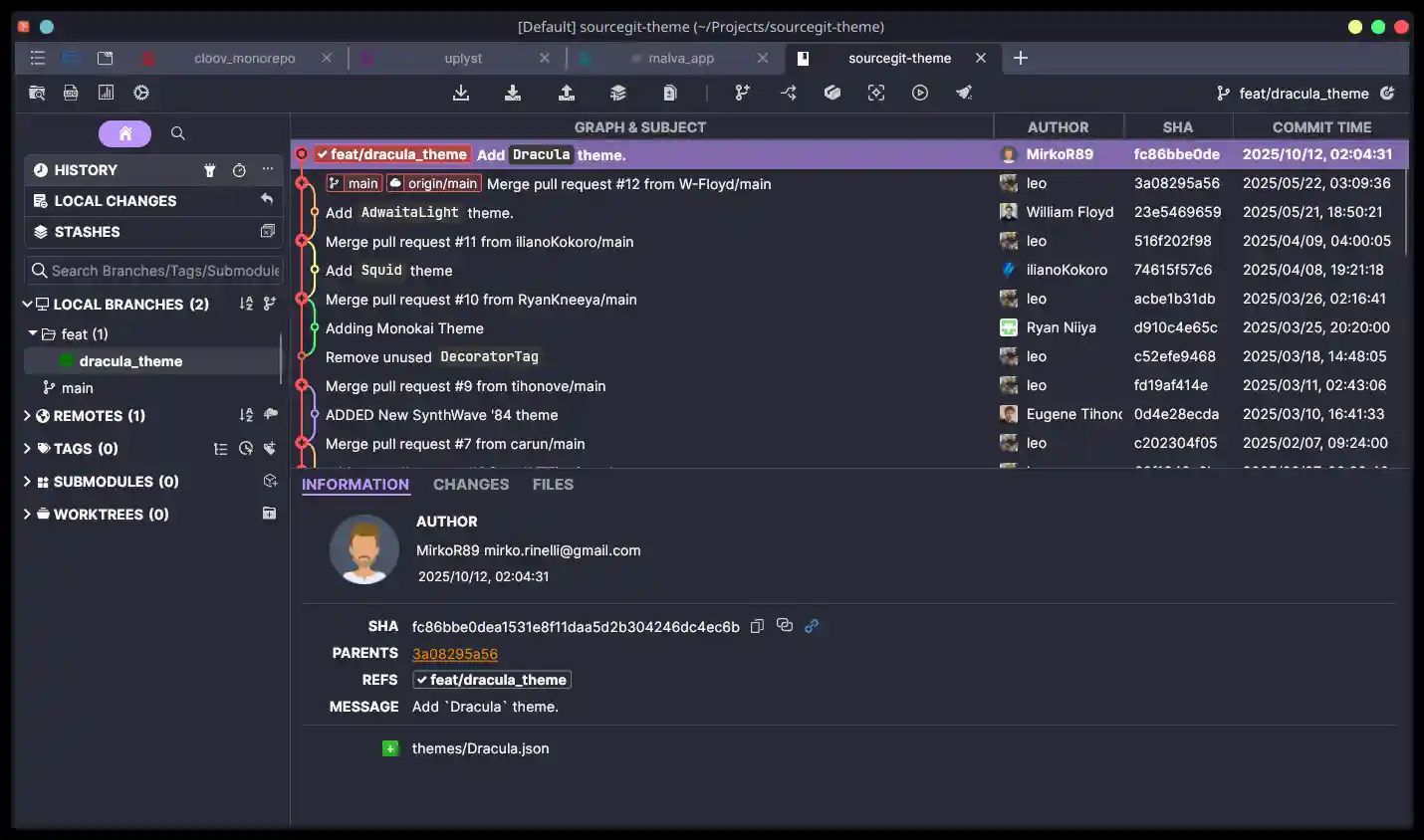1424x840 pixels.
Task: Open the repository statistics chart icon
Action: pos(106,93)
